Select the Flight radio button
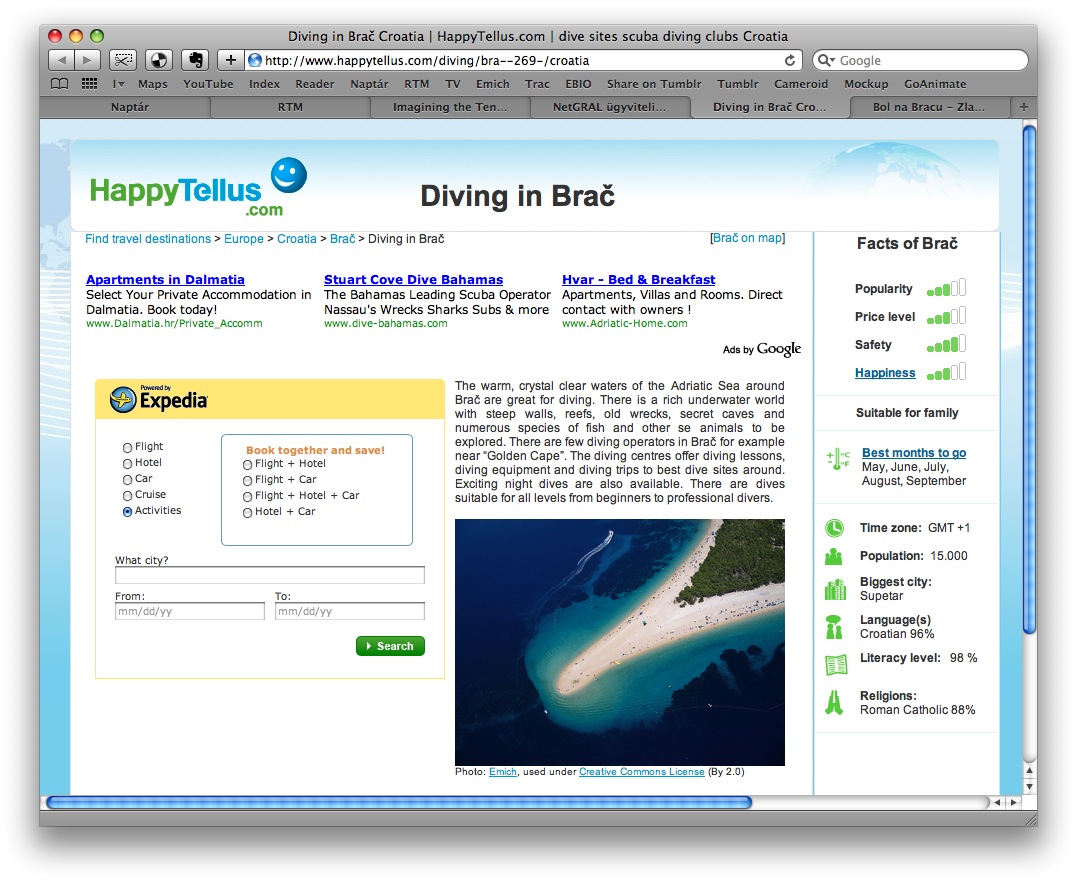1077x881 pixels. point(127,448)
